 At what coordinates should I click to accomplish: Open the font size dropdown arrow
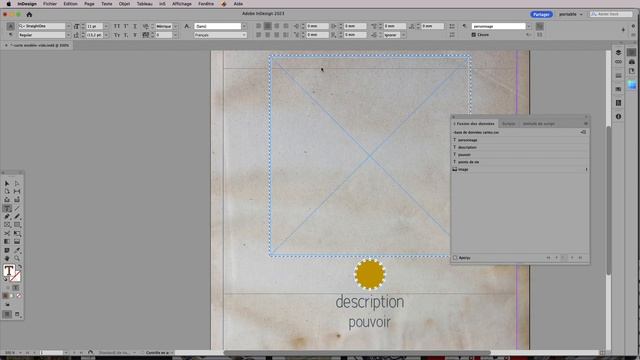[106, 26]
